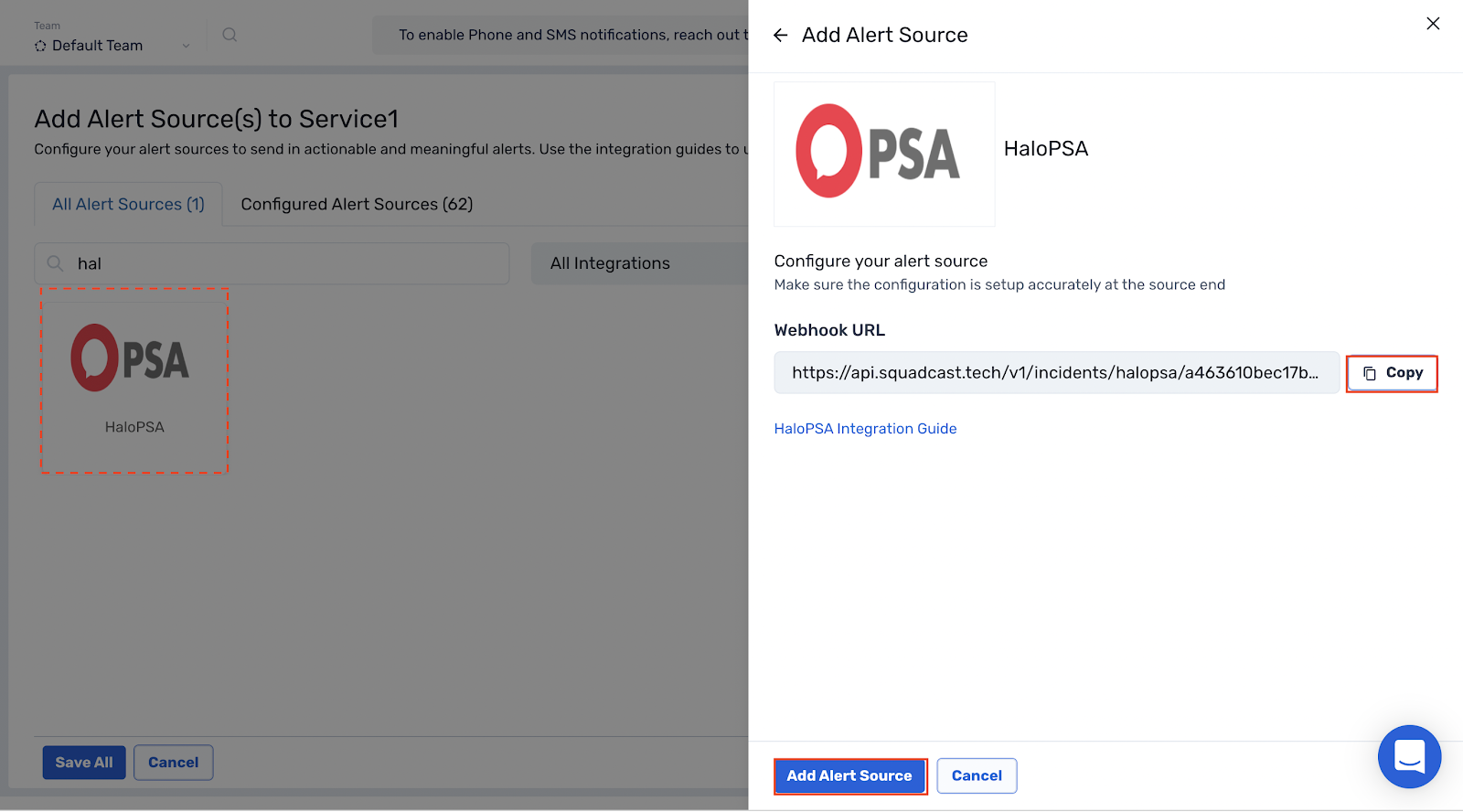Click the copy icon inside the Copy button
1463x812 pixels.
coord(1369,373)
